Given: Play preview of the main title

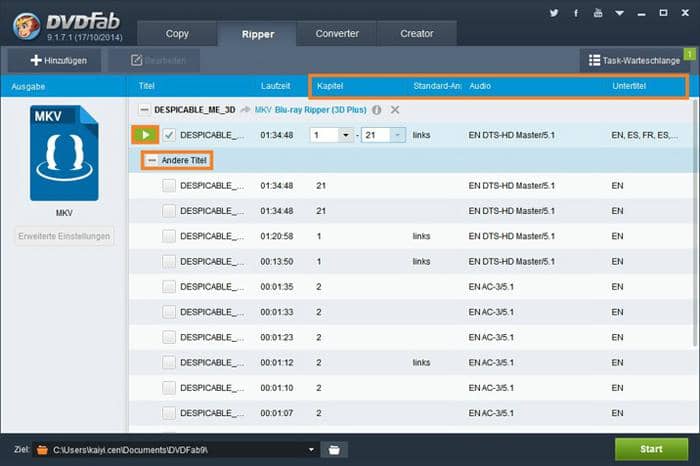Looking at the screenshot, I should [x=145, y=135].
